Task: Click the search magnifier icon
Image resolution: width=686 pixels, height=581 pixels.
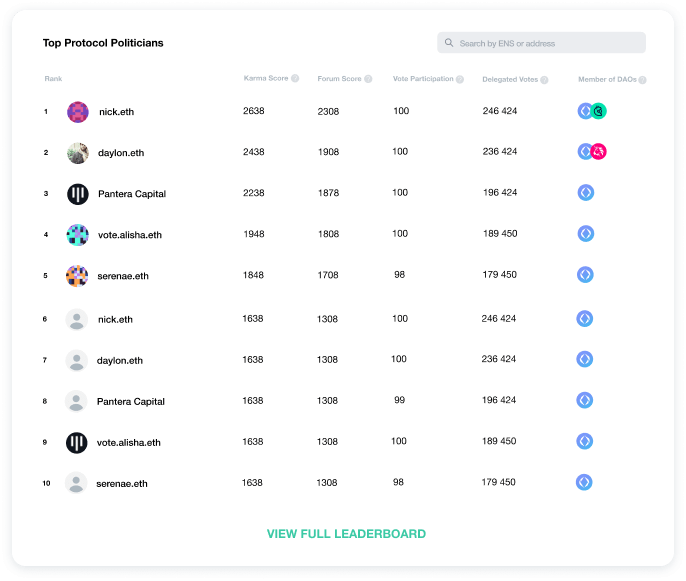Action: coord(449,43)
